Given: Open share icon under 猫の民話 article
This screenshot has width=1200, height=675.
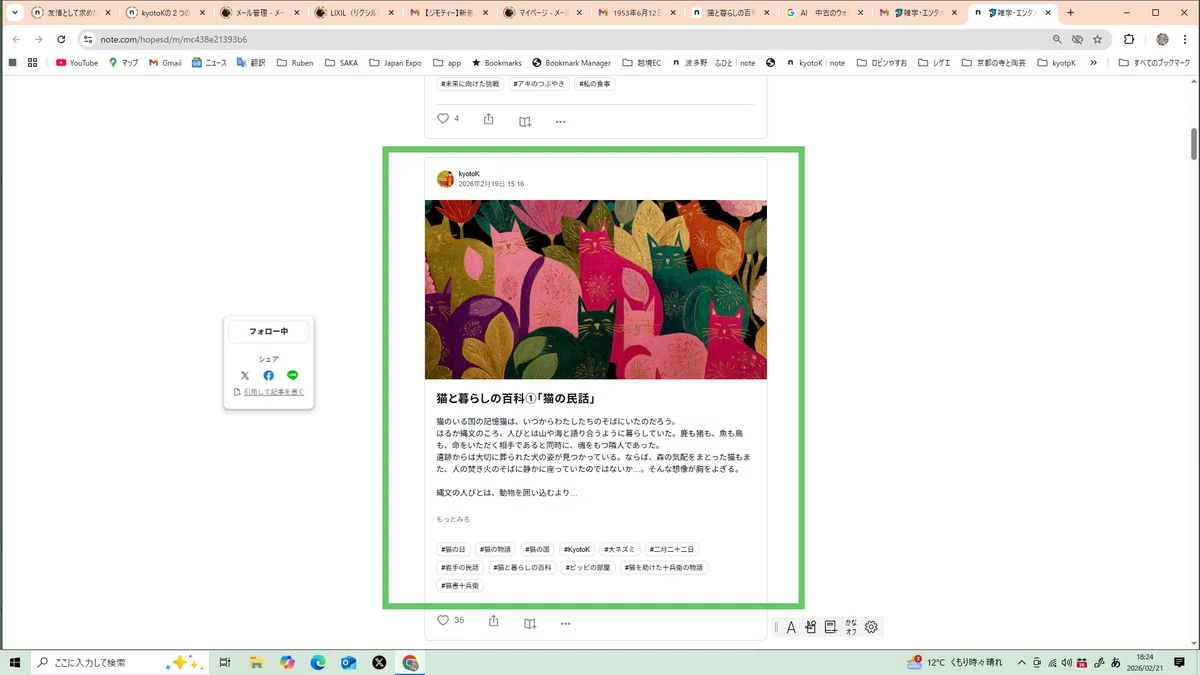Looking at the screenshot, I should (x=494, y=621).
